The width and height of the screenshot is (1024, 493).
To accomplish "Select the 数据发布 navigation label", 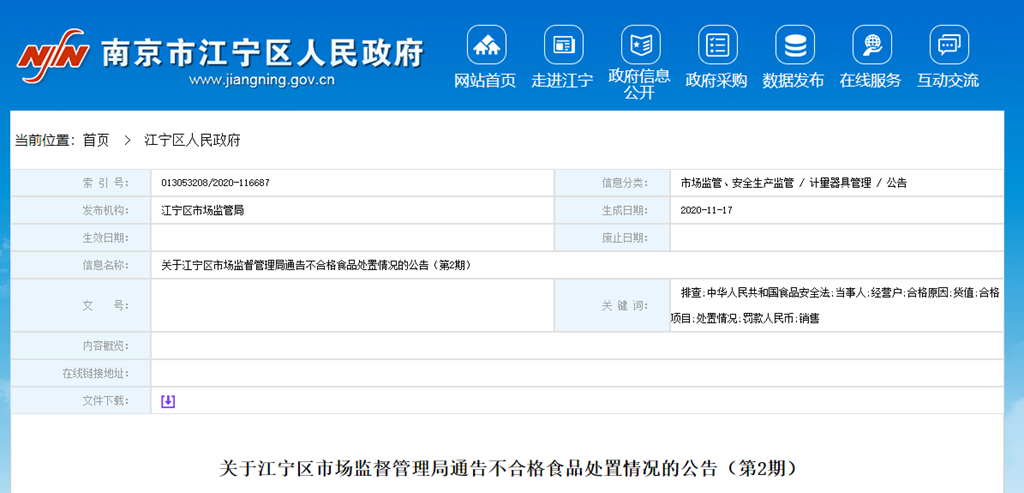I will 794,81.
